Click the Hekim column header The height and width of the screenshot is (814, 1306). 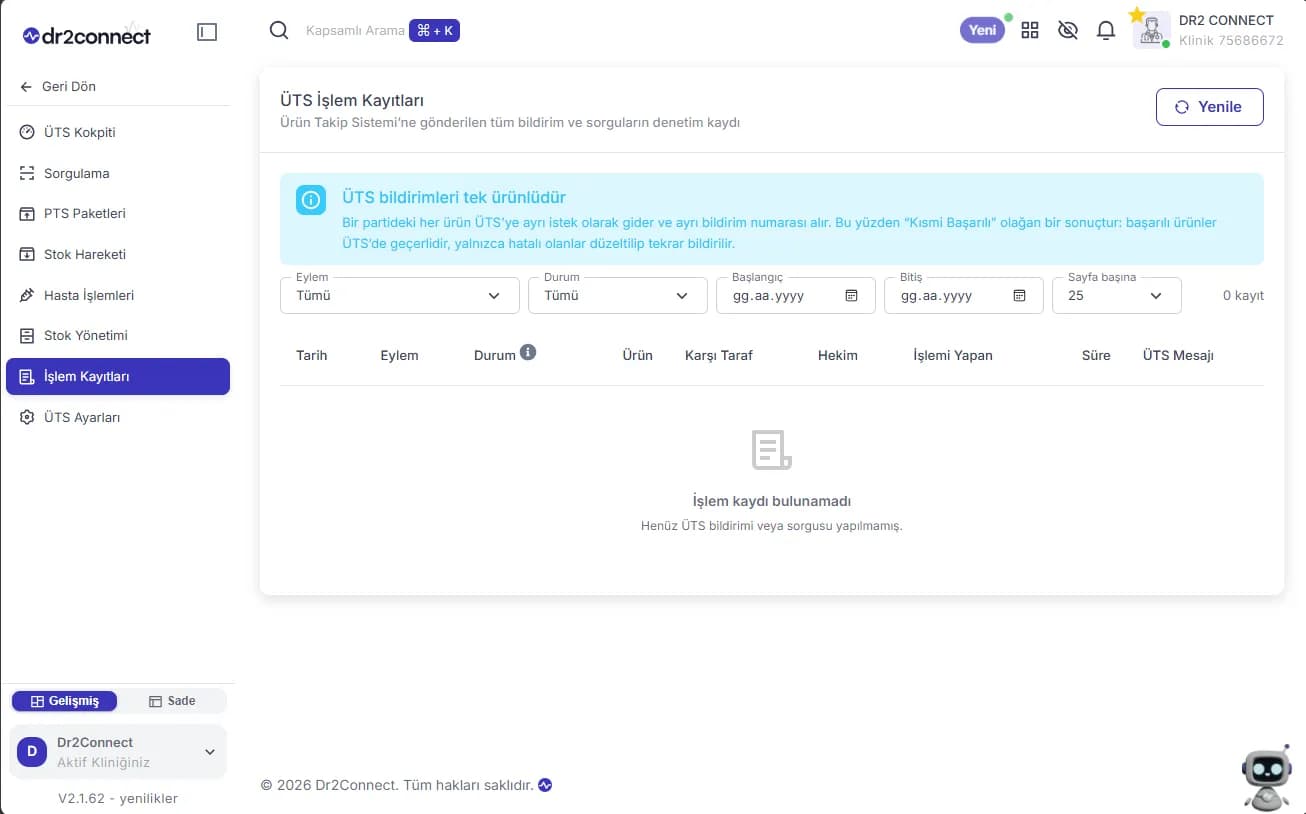(x=838, y=355)
